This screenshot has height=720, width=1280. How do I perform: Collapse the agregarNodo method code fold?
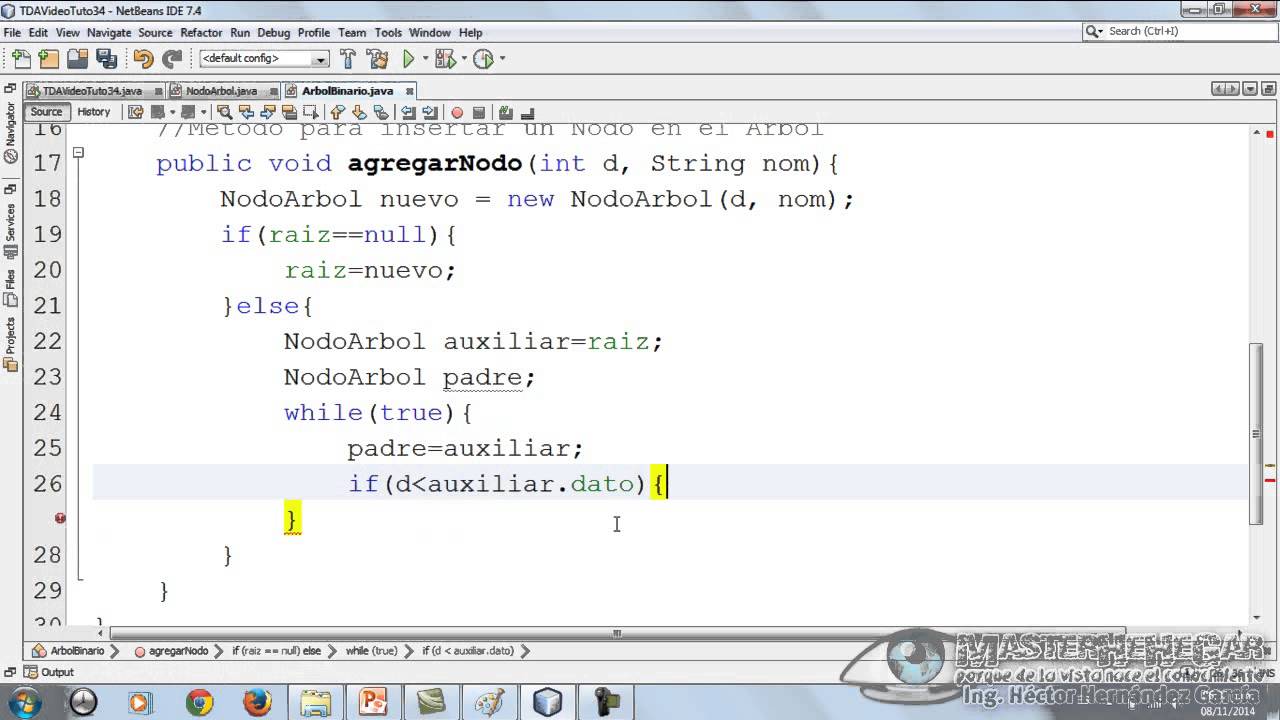pyautogui.click(x=78, y=153)
